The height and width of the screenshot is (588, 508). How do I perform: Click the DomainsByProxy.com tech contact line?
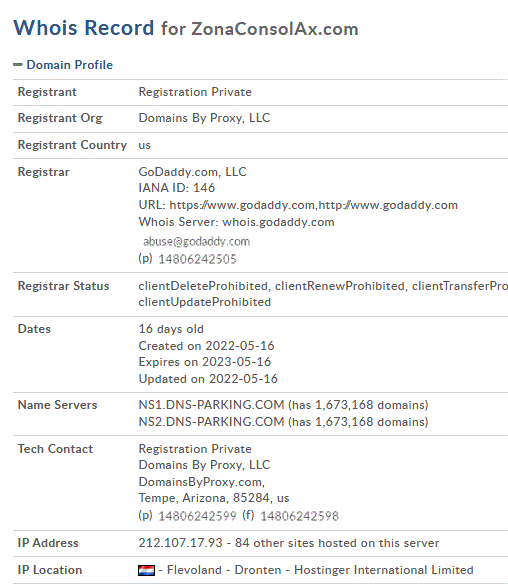pyautogui.click(x=202, y=482)
